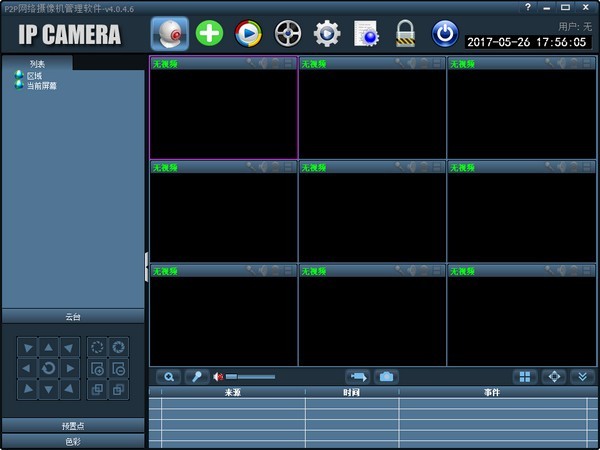Click the volume slider bar
The image size is (600, 450).
coord(250,377)
